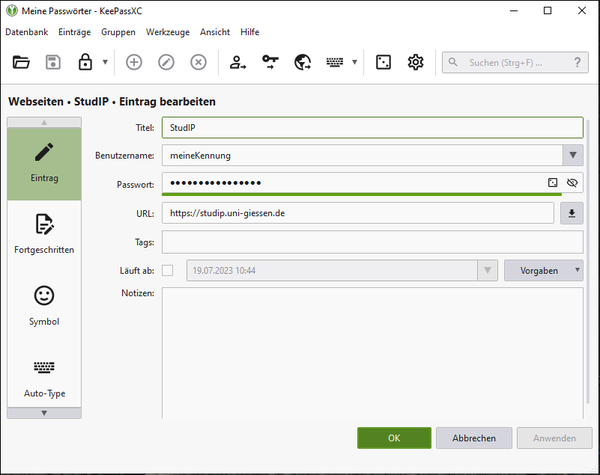Open the Ansicht menu
Screen dimensions: 600x475
click(x=215, y=32)
